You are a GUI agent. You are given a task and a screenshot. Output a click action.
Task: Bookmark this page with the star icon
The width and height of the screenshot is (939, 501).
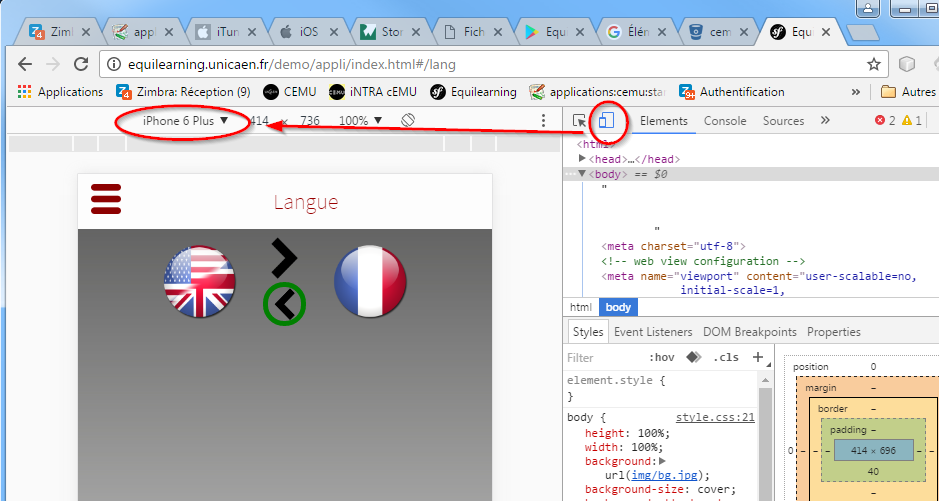[x=873, y=64]
